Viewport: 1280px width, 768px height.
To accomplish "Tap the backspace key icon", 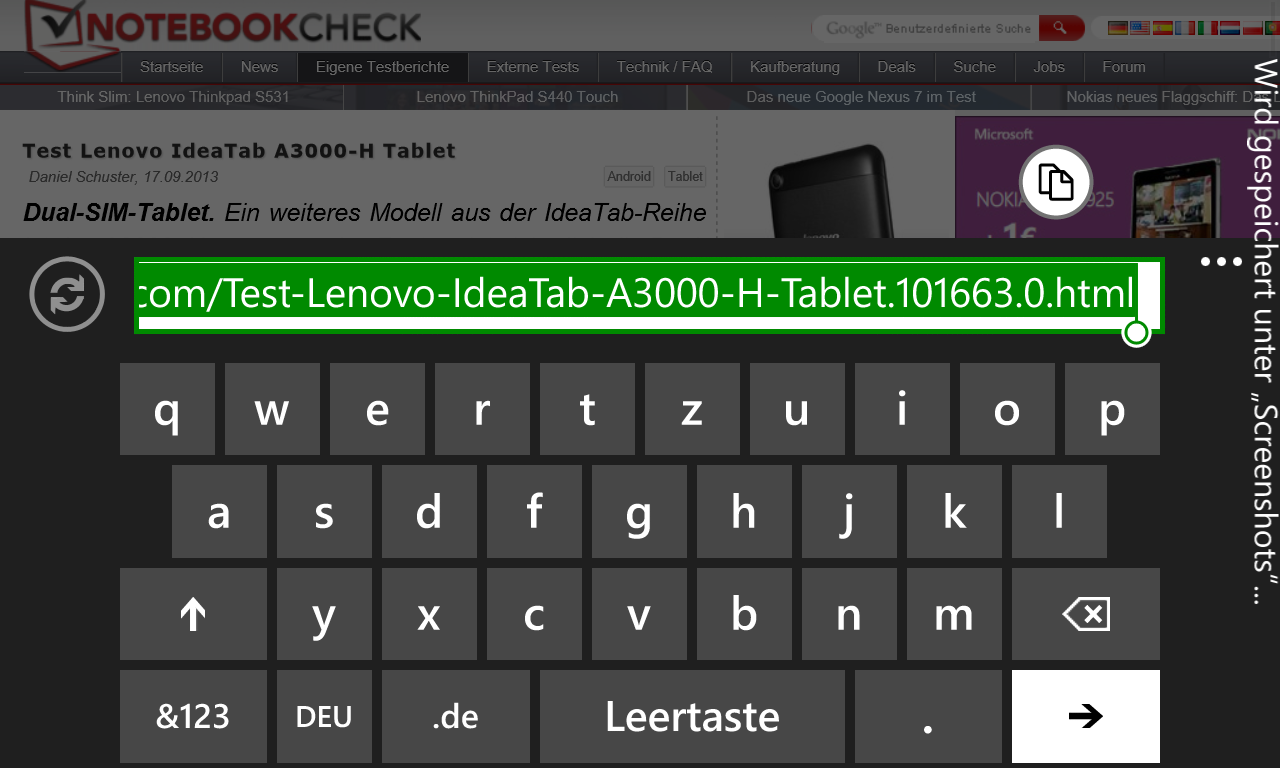I will click(x=1086, y=614).
